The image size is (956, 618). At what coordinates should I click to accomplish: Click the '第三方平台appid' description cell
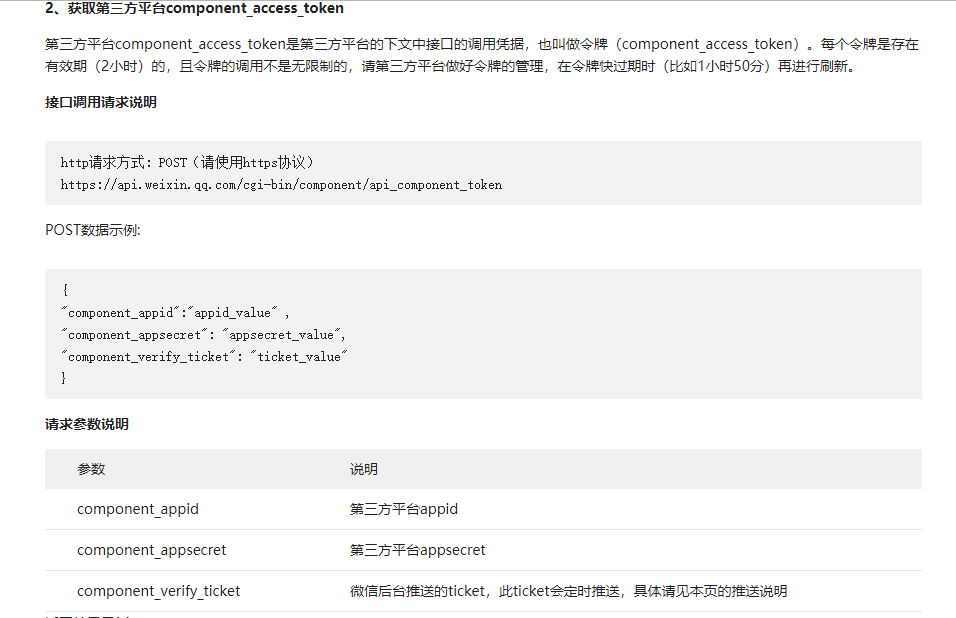coord(404,509)
